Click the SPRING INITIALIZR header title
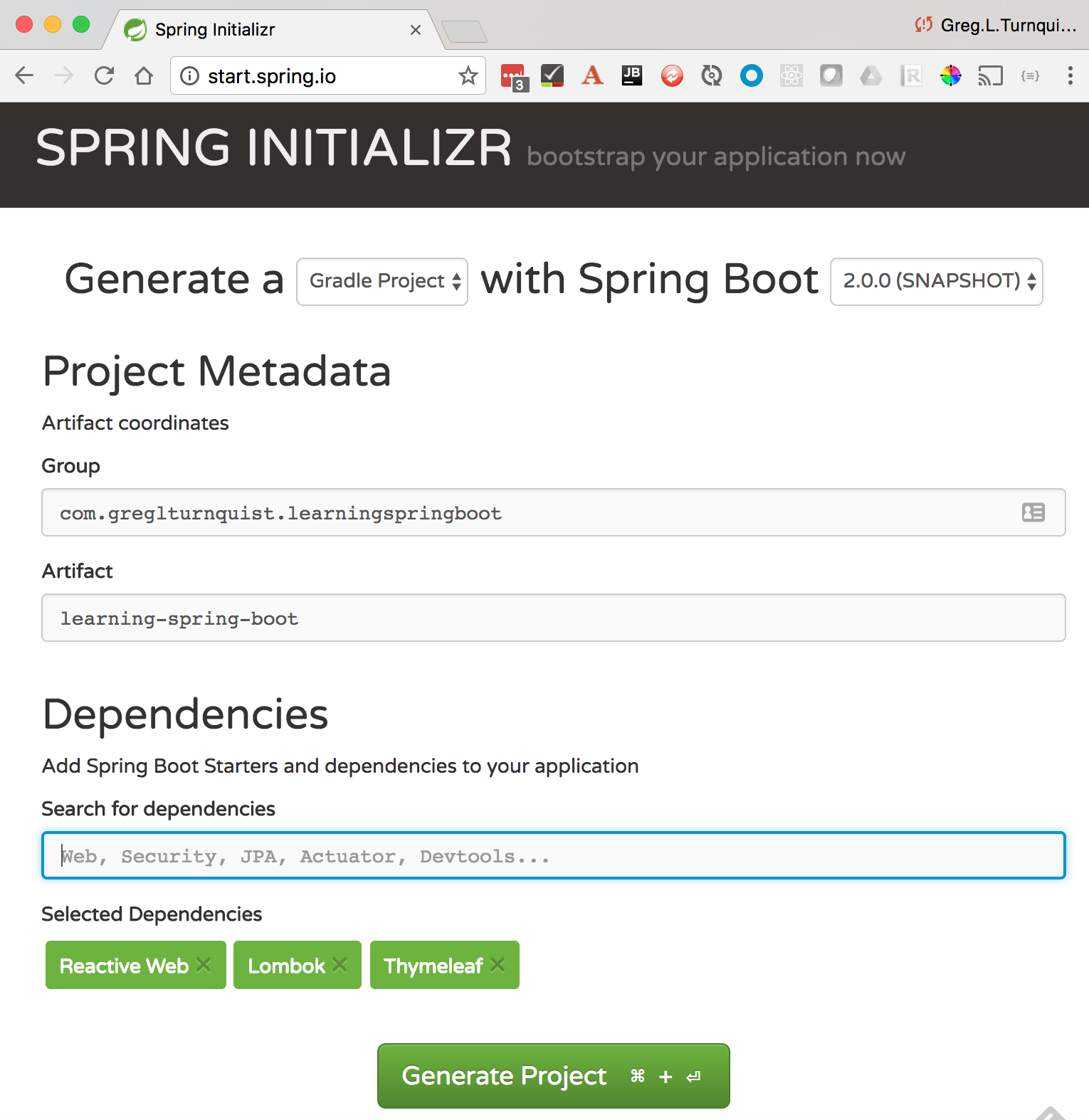This screenshot has width=1089, height=1120. [274, 148]
